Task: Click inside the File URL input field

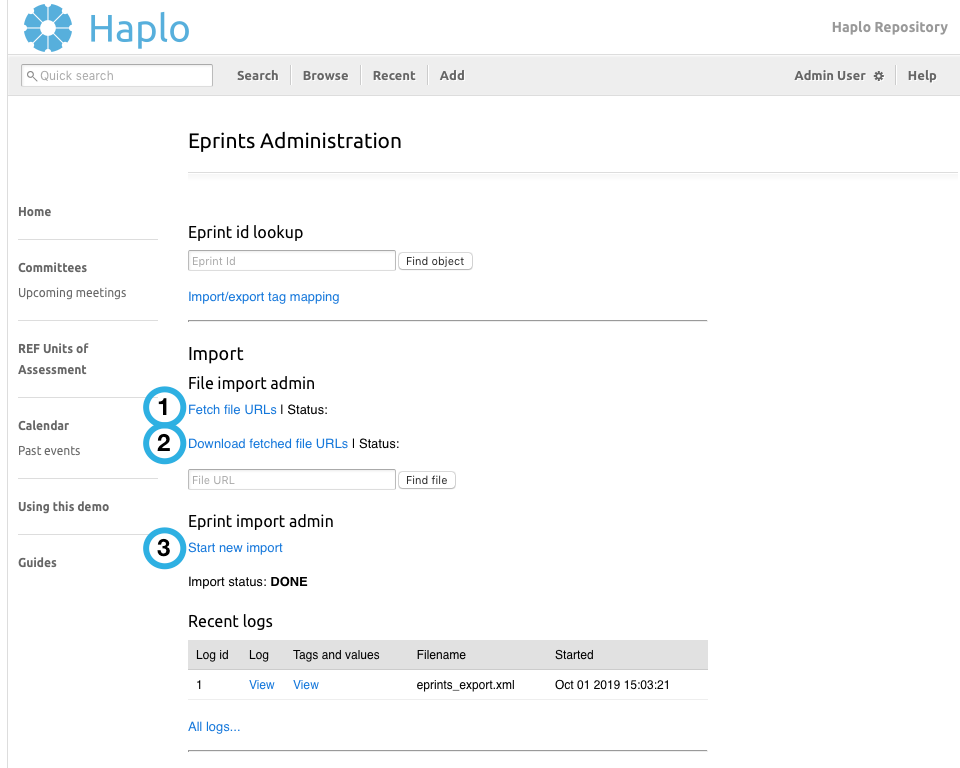Action: 291,479
